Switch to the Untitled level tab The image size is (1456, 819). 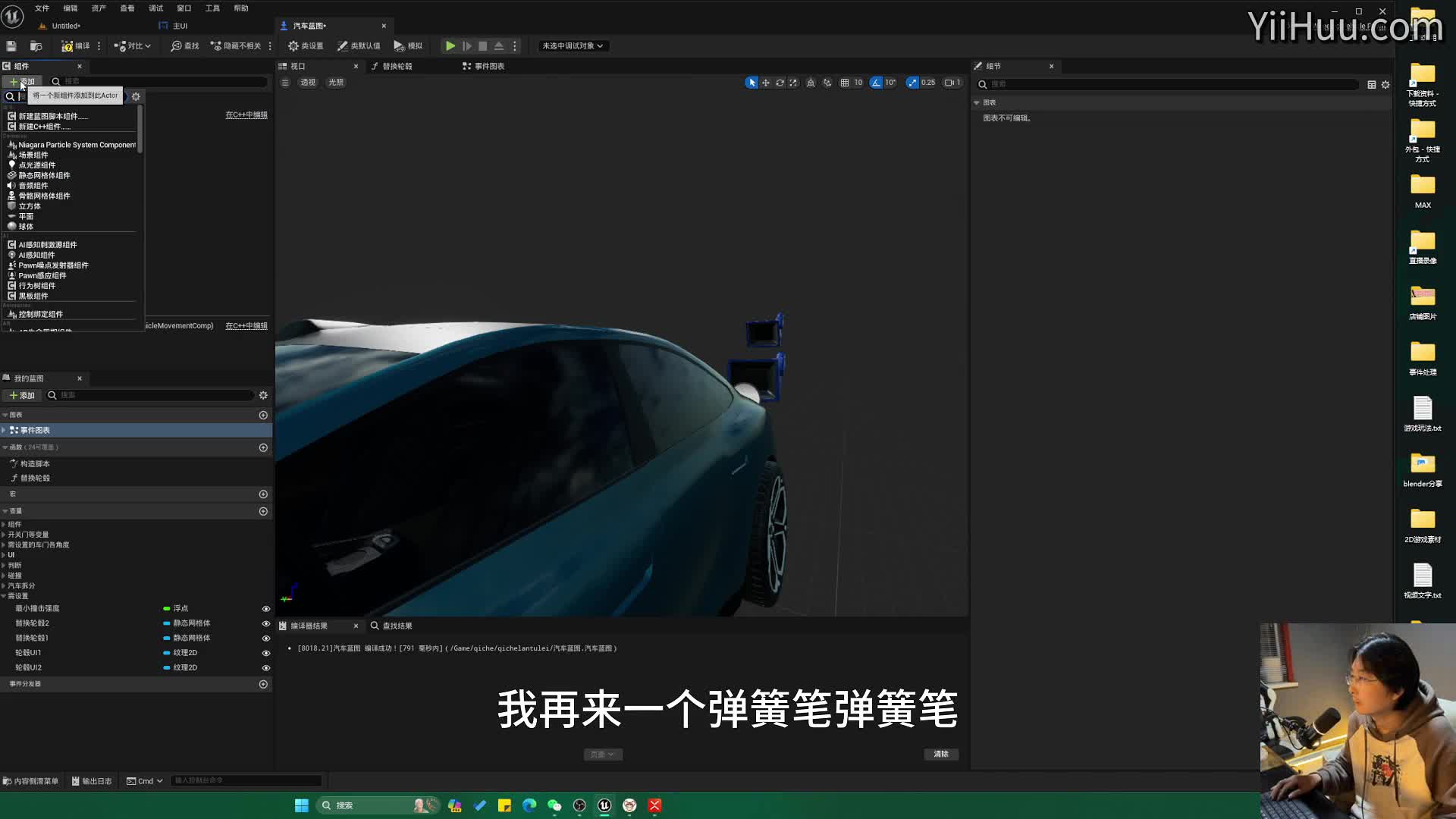[61, 26]
